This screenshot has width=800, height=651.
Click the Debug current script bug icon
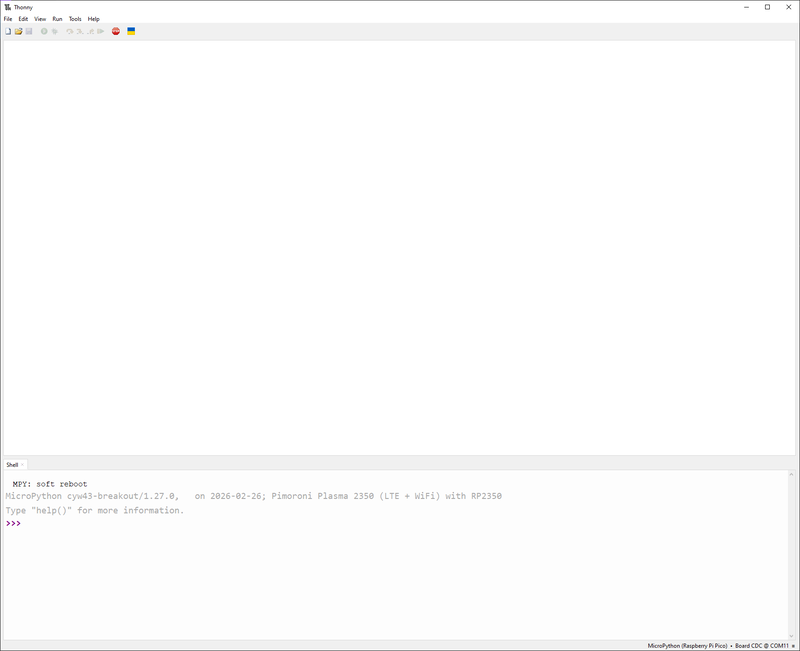(55, 31)
